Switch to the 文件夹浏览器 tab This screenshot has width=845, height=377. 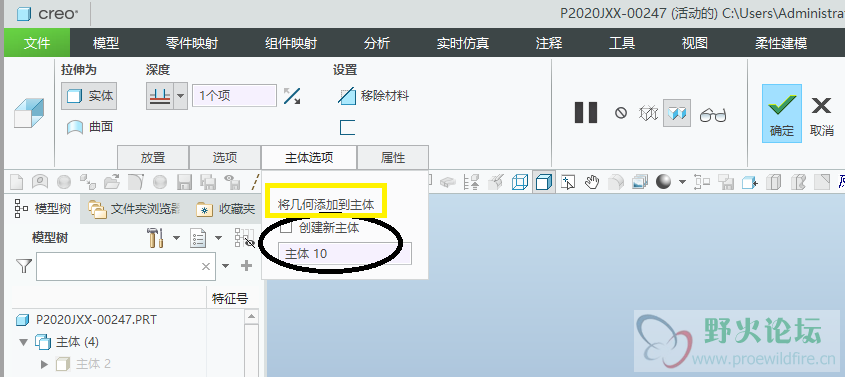point(134,209)
